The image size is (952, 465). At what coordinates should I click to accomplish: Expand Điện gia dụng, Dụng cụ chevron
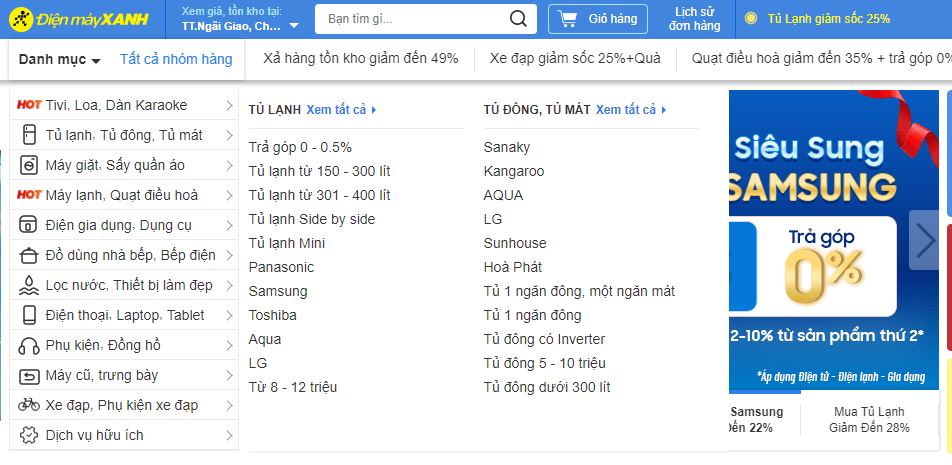[229, 225]
